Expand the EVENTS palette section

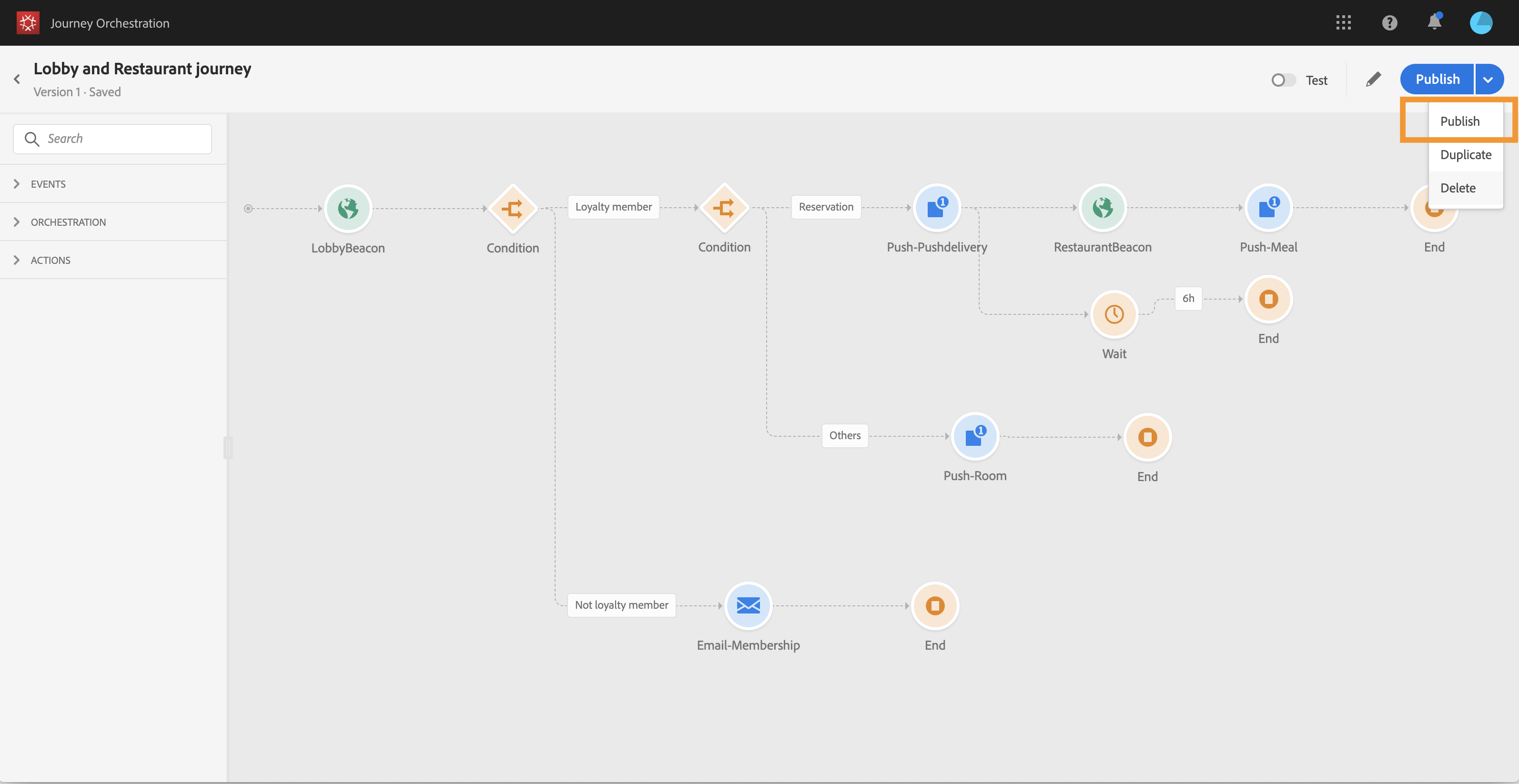click(48, 184)
